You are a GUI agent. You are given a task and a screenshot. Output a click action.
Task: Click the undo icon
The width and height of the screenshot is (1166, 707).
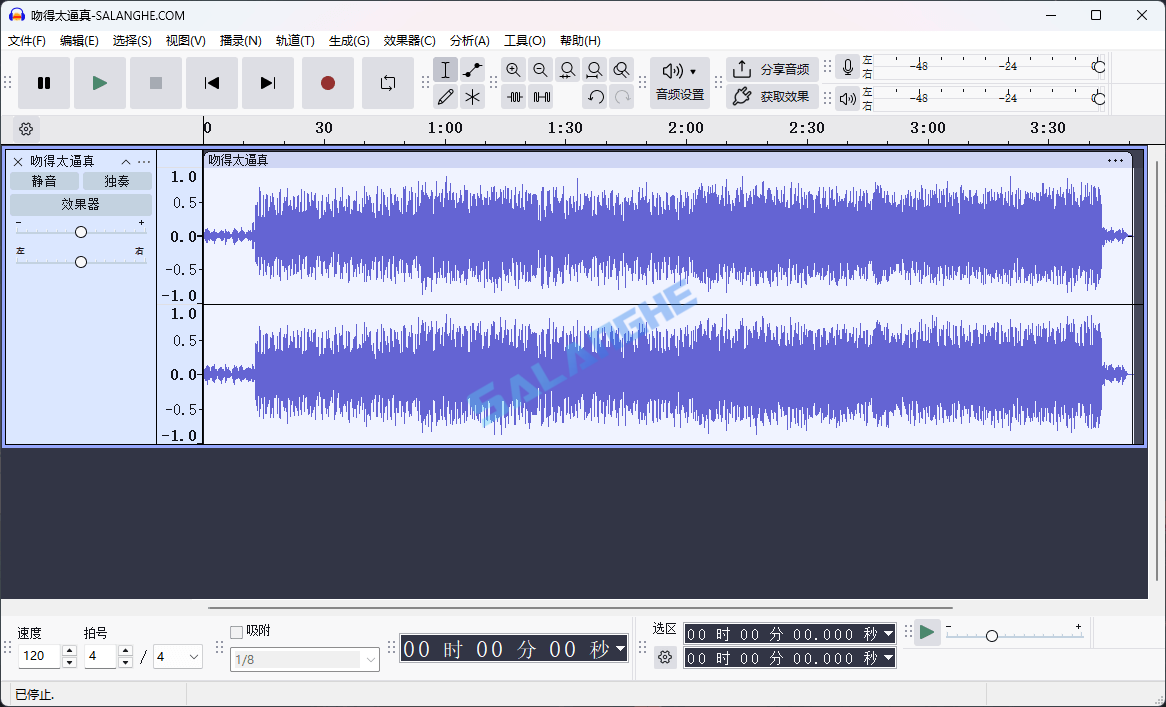[x=597, y=96]
